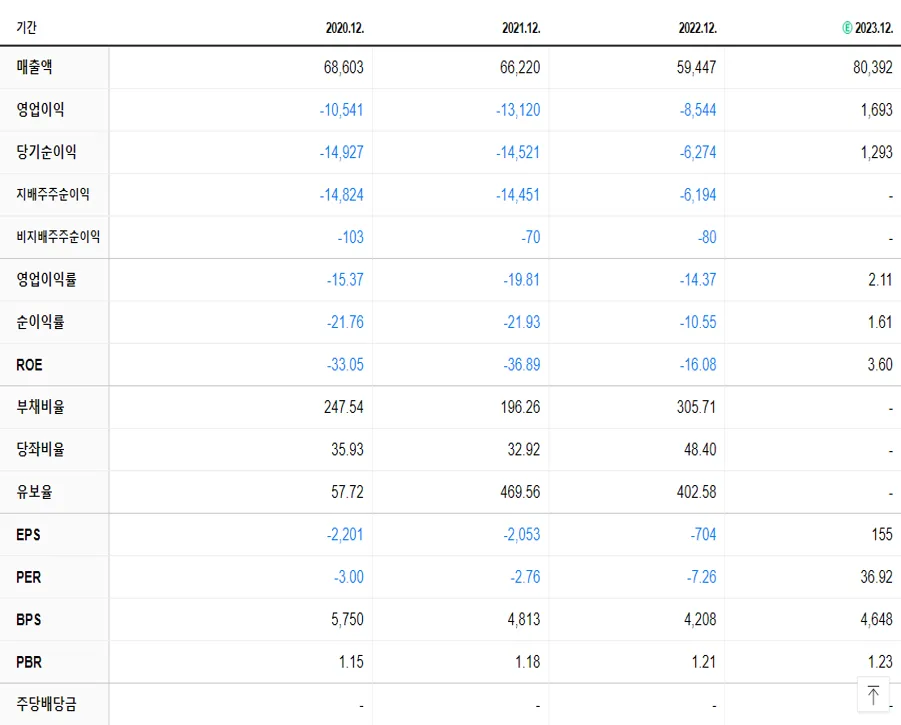Screen dimensions: 901x725
Task: Click the 1.18 PBR value
Action: tap(527, 662)
